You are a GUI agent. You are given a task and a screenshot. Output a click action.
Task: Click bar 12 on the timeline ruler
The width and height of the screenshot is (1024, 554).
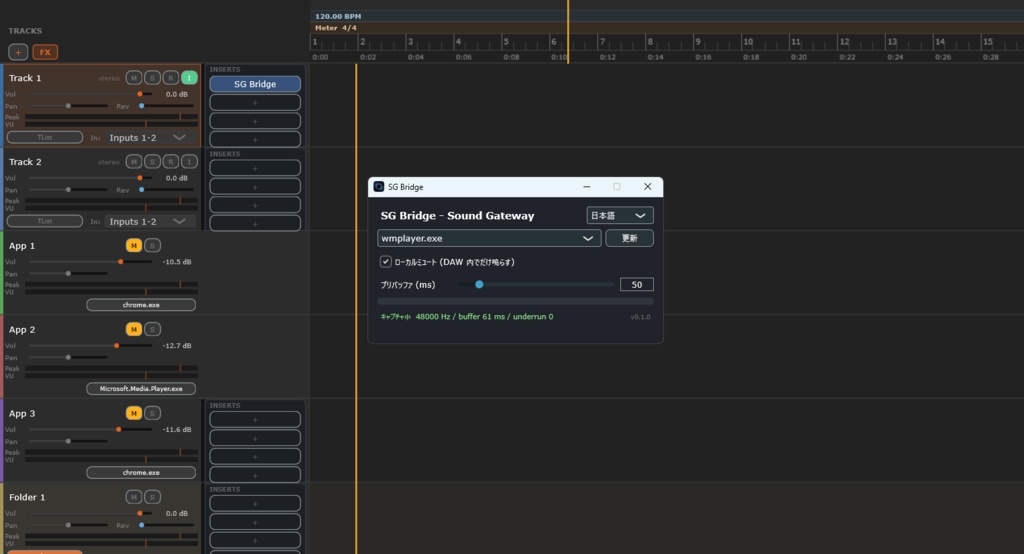844,42
